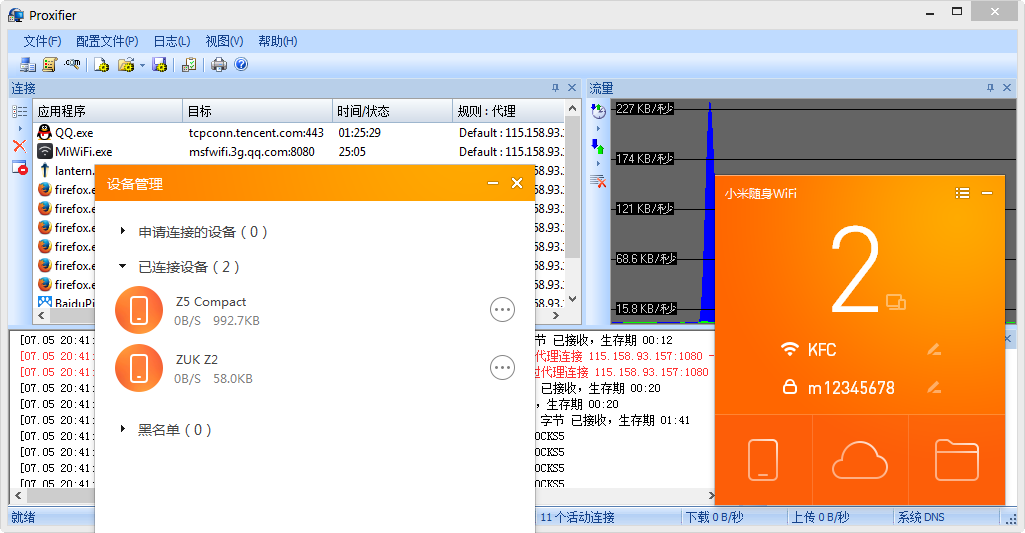The width and height of the screenshot is (1025, 533).
Task: Click download/upload arrows traffic icon
Action: pos(597,146)
